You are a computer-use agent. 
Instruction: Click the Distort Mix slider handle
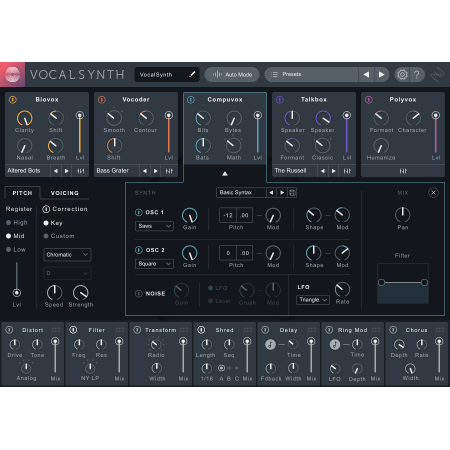pyautogui.click(x=55, y=341)
